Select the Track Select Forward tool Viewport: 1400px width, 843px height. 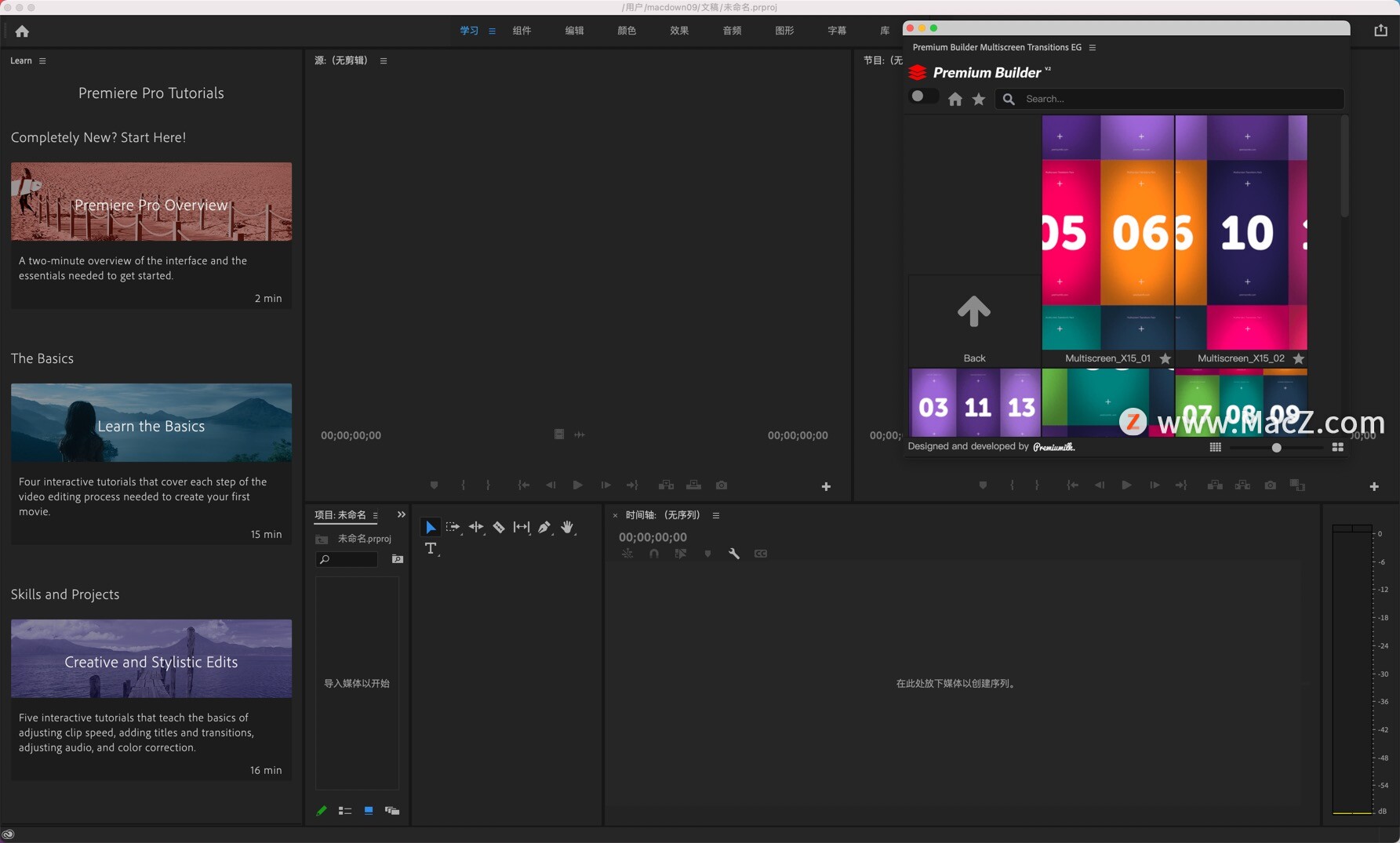(x=453, y=527)
